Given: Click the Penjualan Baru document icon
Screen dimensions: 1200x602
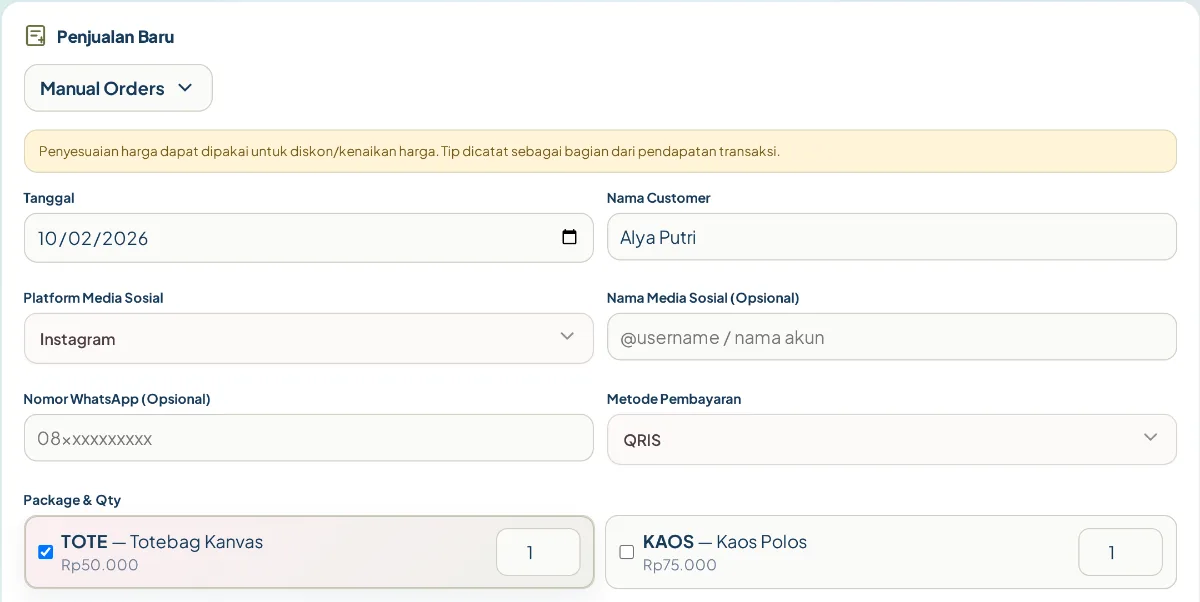Looking at the screenshot, I should tap(35, 36).
